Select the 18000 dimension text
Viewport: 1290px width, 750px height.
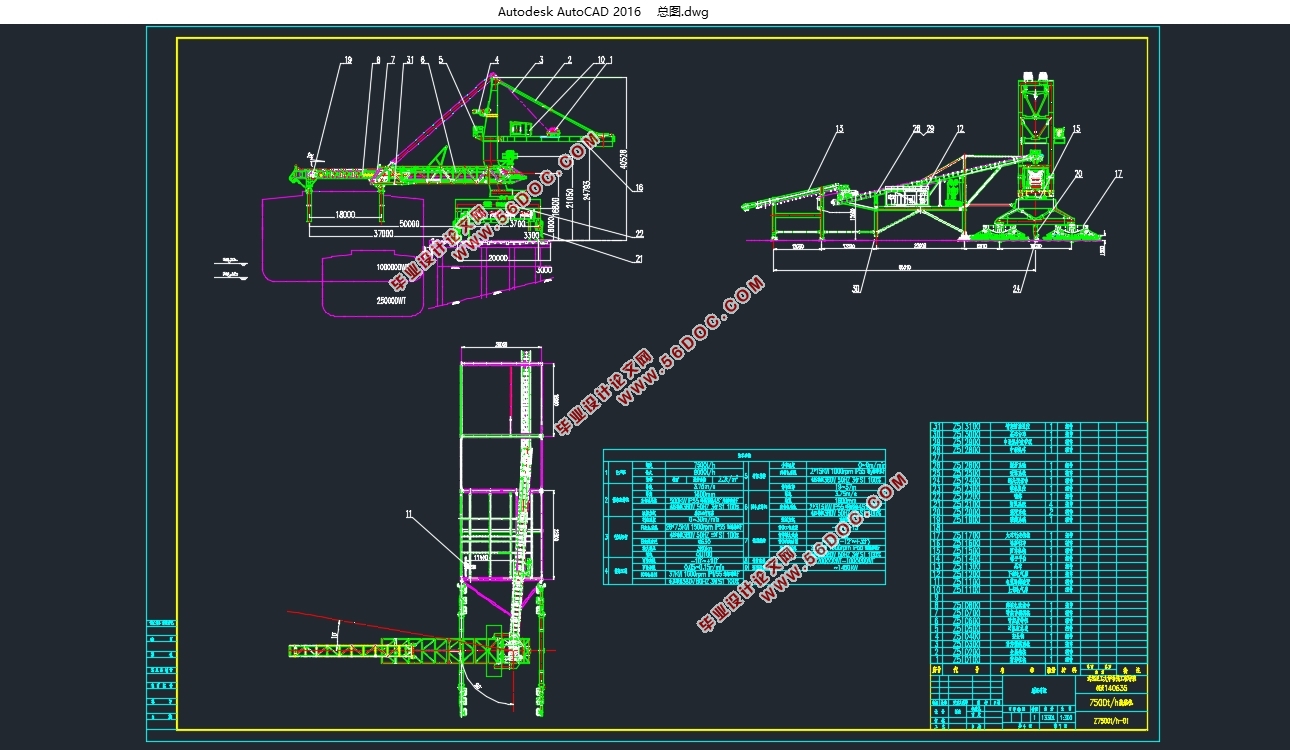346,215
